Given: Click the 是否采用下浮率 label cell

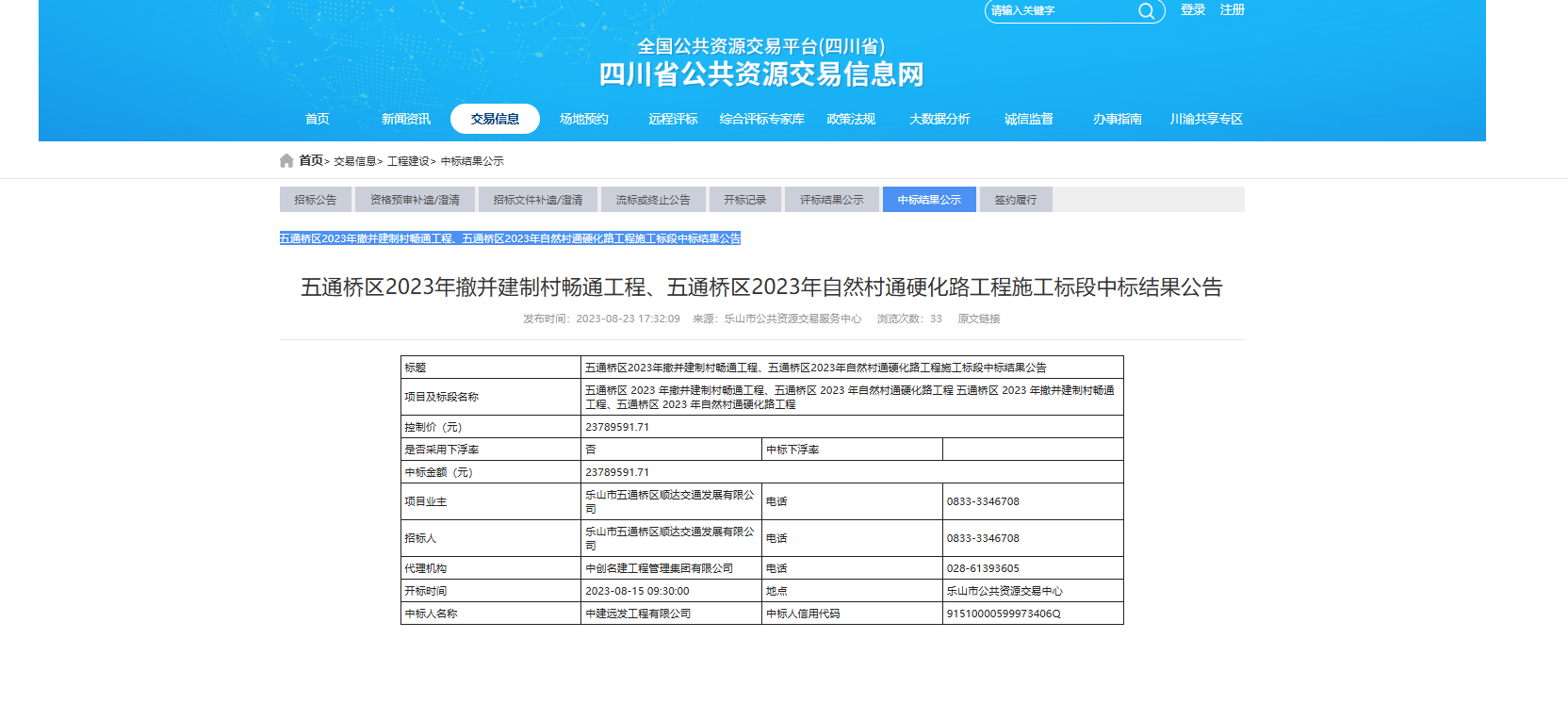Looking at the screenshot, I should click(x=491, y=450).
